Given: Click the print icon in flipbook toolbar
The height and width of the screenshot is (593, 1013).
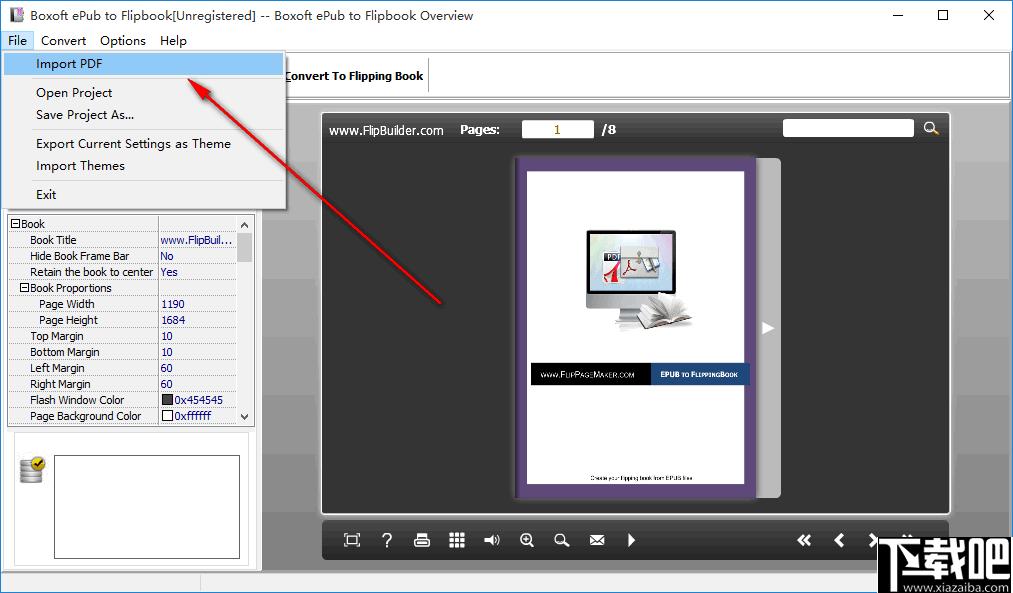Looking at the screenshot, I should (422, 540).
